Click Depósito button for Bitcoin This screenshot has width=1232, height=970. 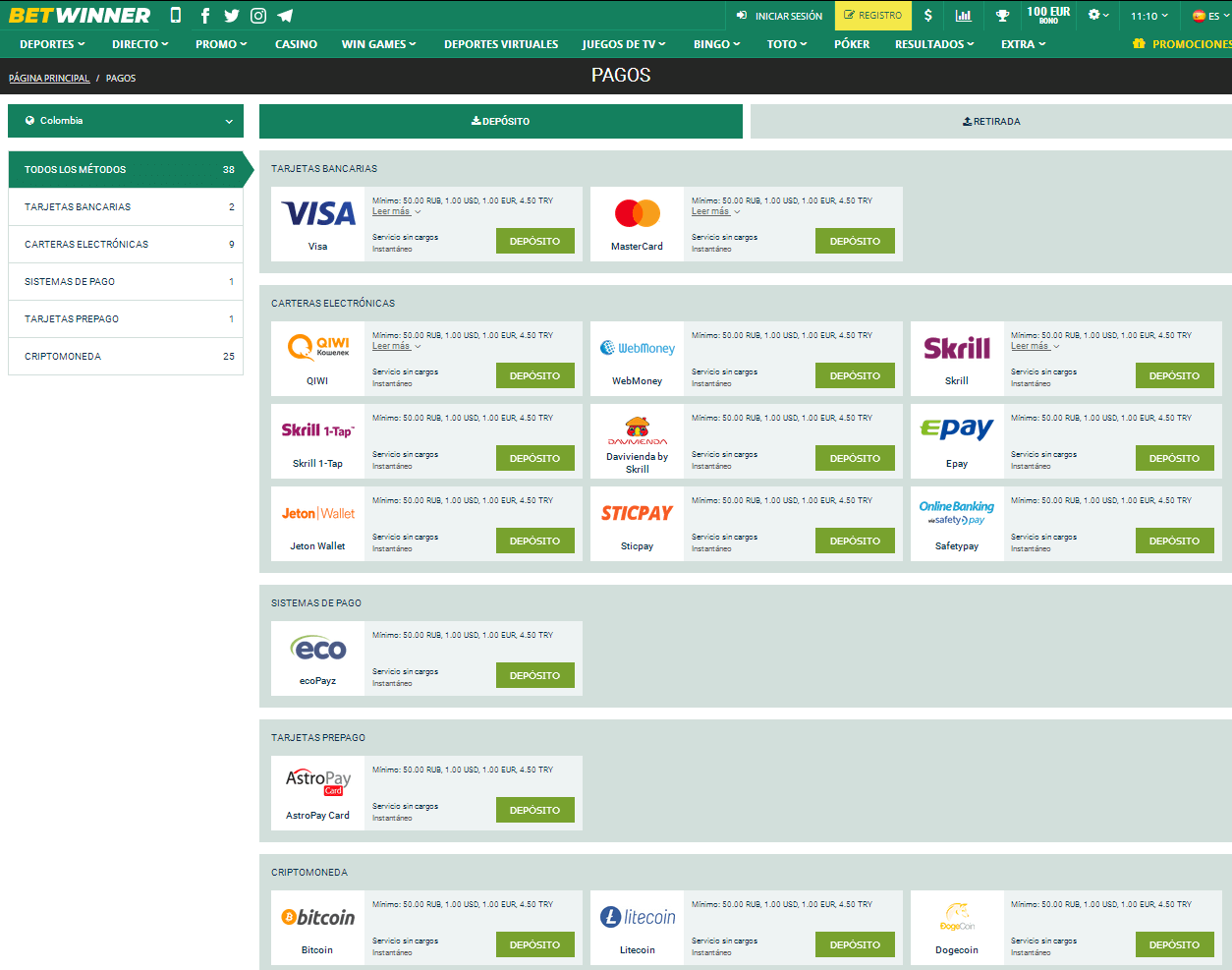click(535, 945)
